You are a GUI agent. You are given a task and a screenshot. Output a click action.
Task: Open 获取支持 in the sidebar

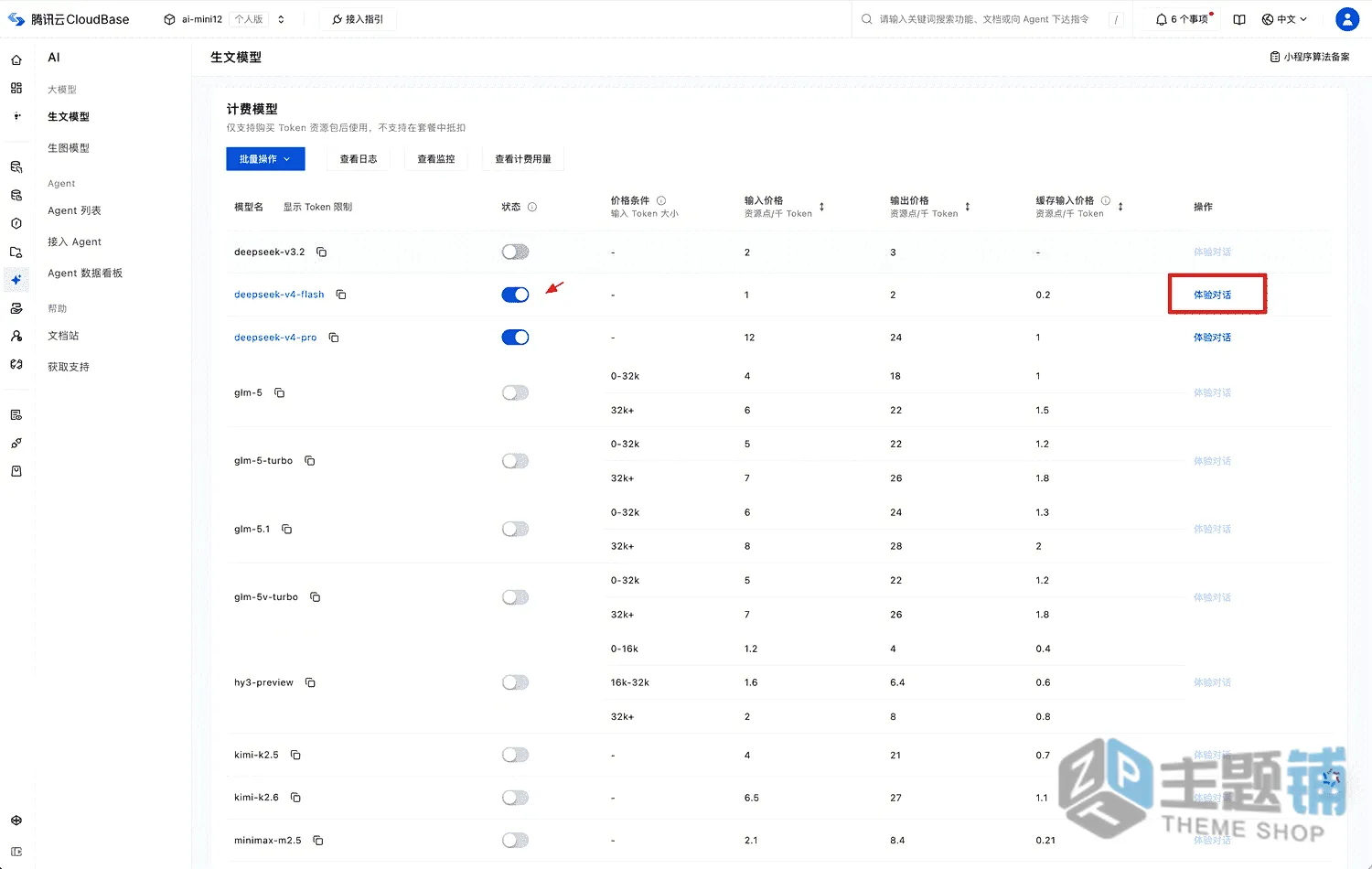coord(69,367)
